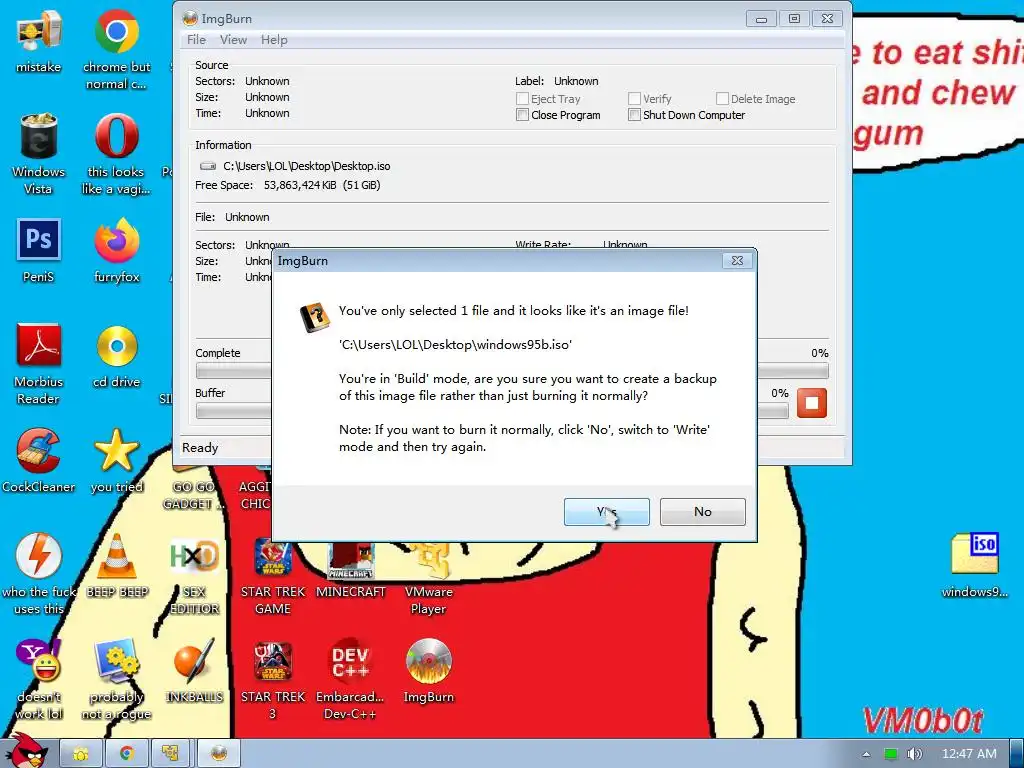Click the Show Desktop strip after the clock

(1017, 754)
